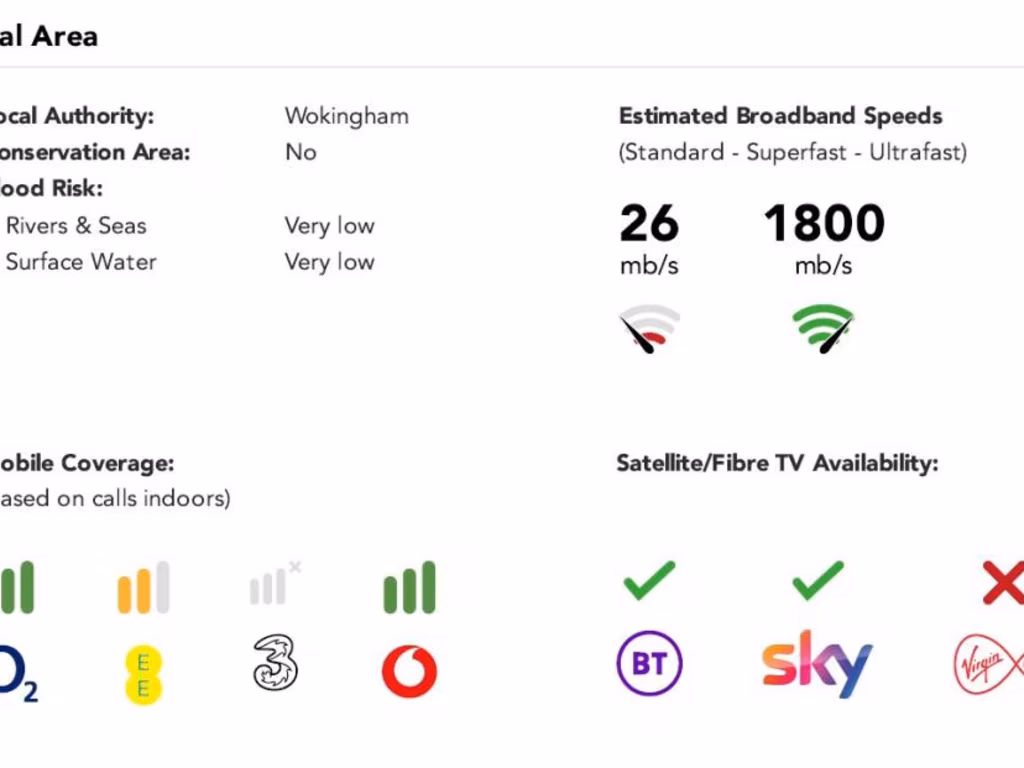
Task: Click the Estimated Broadband Speeds heading
Action: pos(780,116)
